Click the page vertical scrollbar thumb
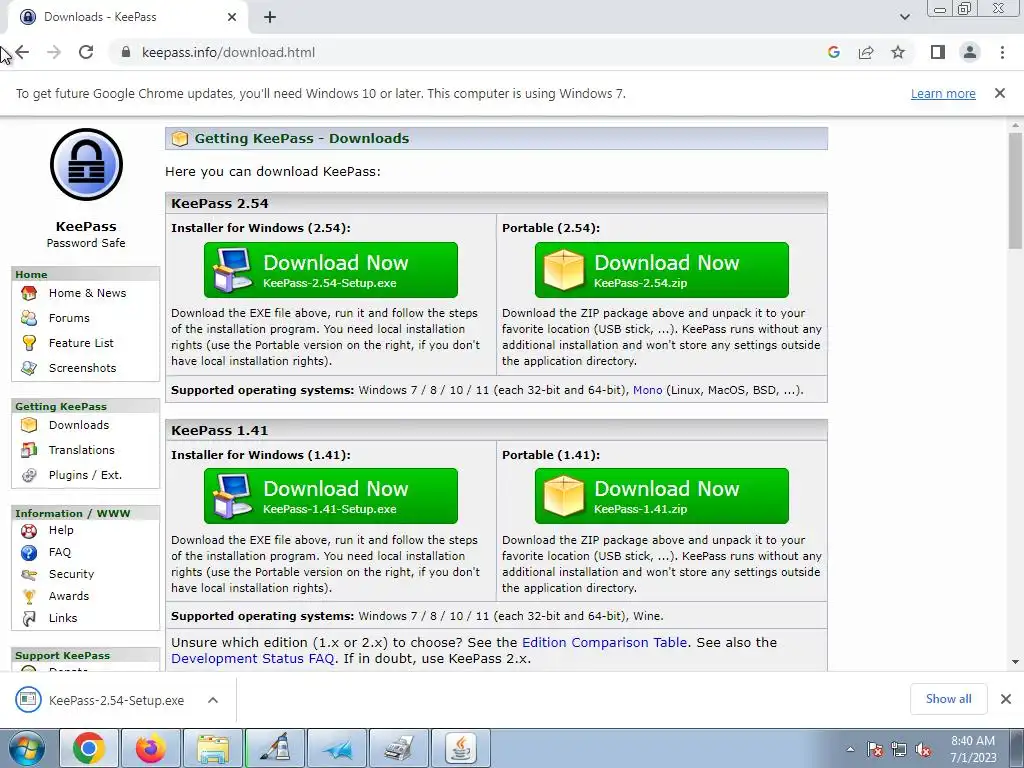 pos(1015,189)
